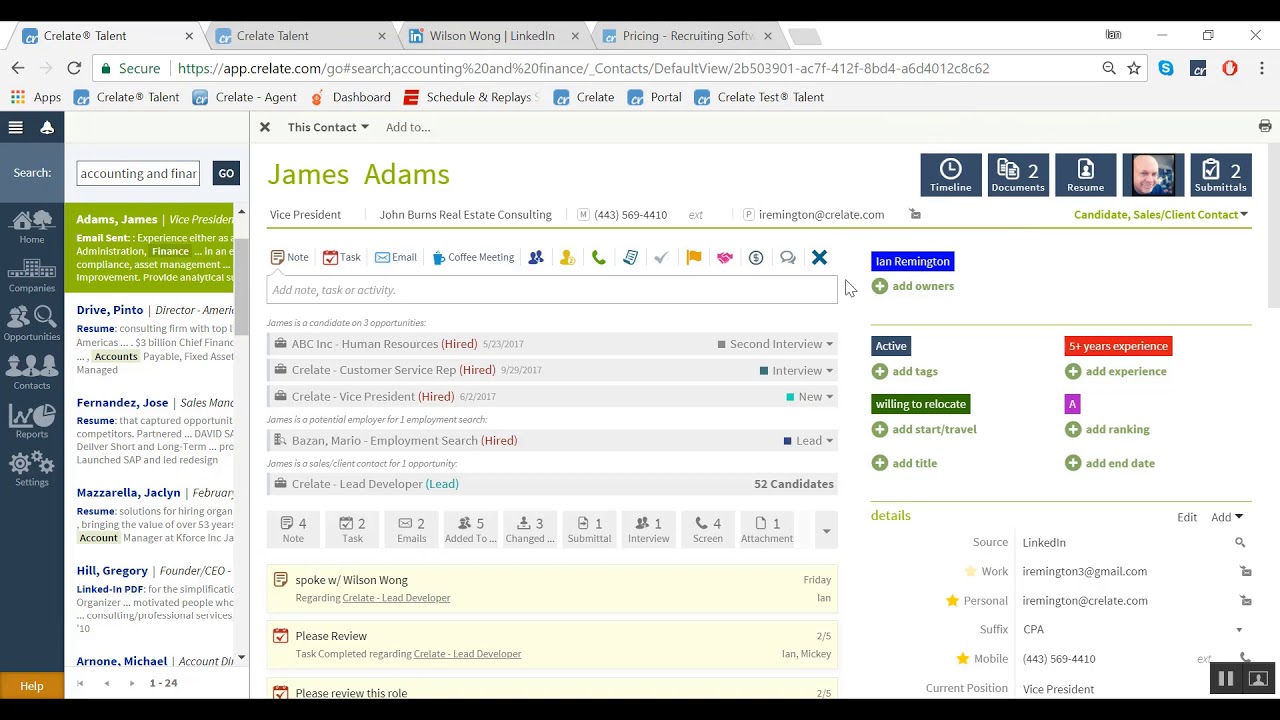
Task: Change Second Interview stage for ABC Inc
Action: [x=775, y=344]
